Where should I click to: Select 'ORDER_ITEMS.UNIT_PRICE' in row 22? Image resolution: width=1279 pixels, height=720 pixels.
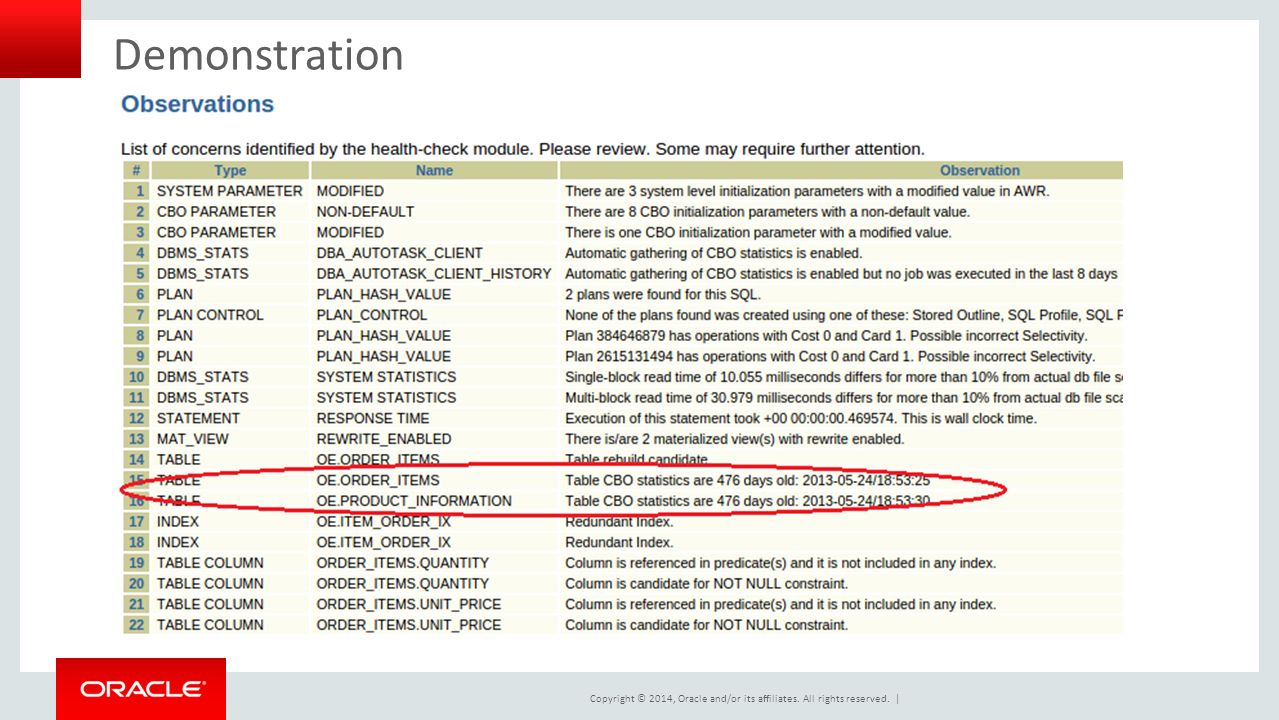[434, 625]
